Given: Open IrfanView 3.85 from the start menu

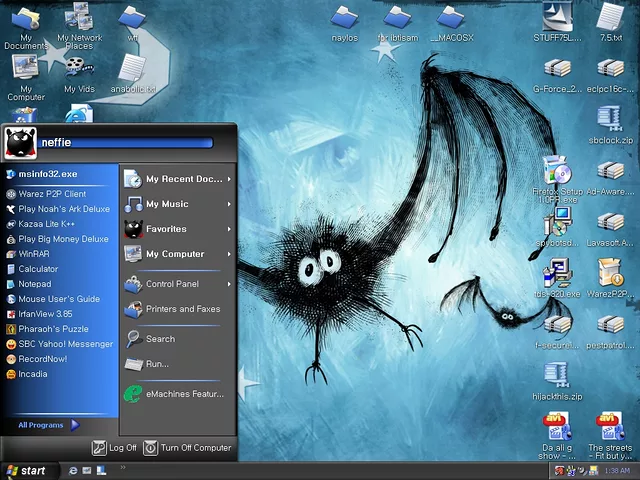Looking at the screenshot, I should pyautogui.click(x=45, y=314).
